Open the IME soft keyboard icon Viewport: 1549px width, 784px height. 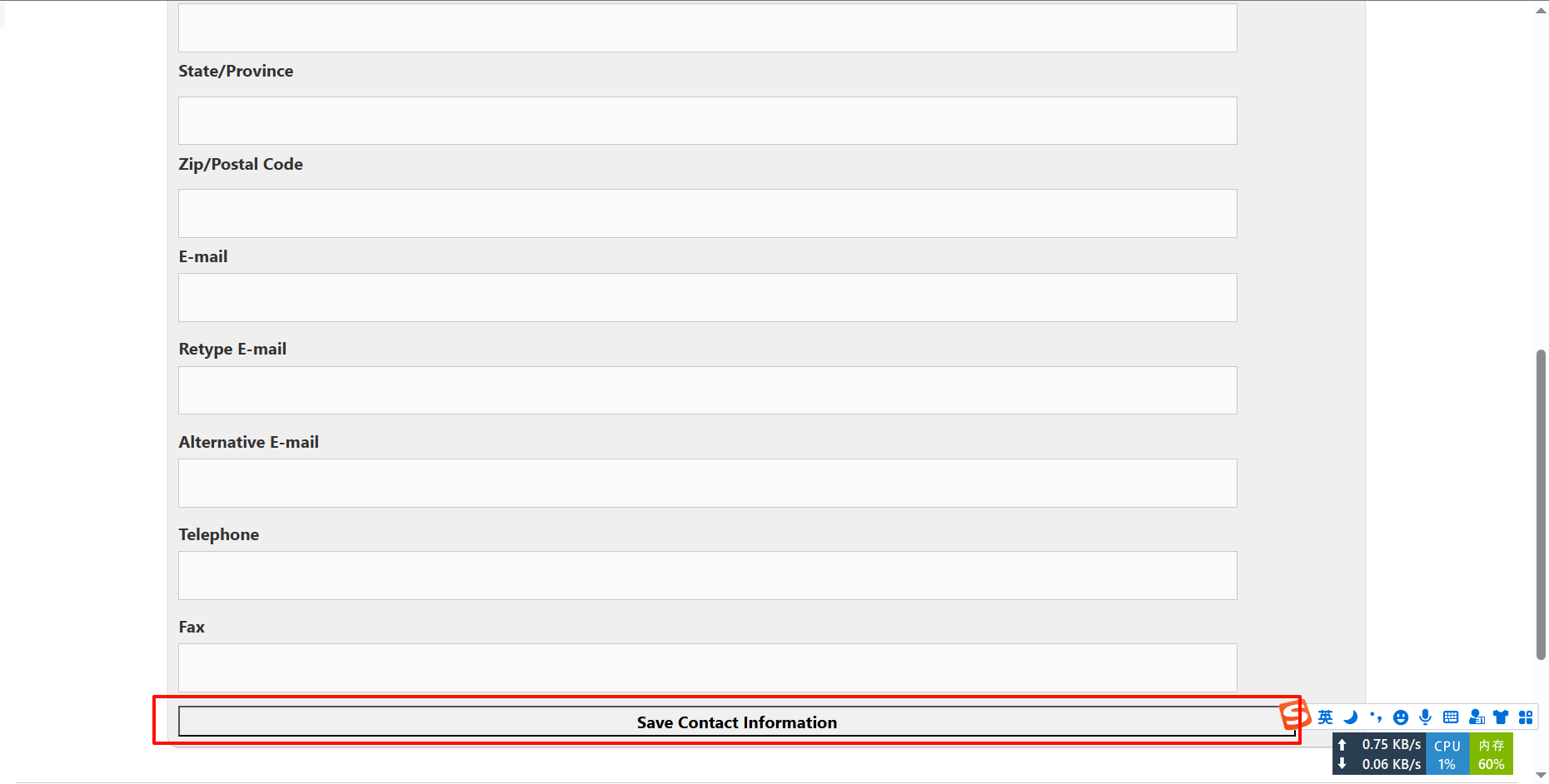tap(1451, 717)
